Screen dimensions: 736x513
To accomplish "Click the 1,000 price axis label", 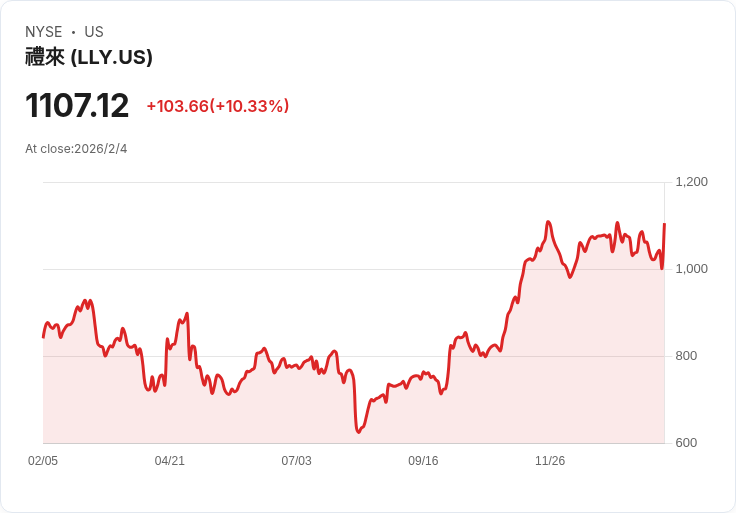I will point(692,269).
